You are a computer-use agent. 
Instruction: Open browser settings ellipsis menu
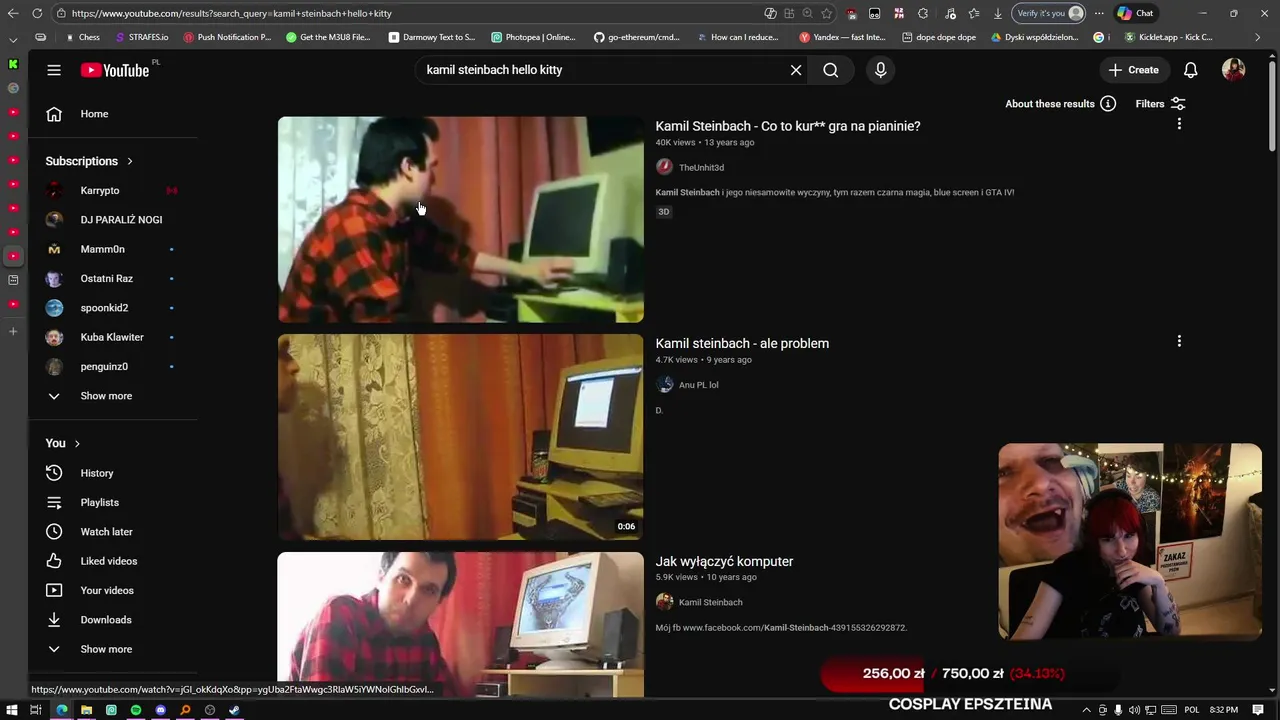[x=1099, y=13]
